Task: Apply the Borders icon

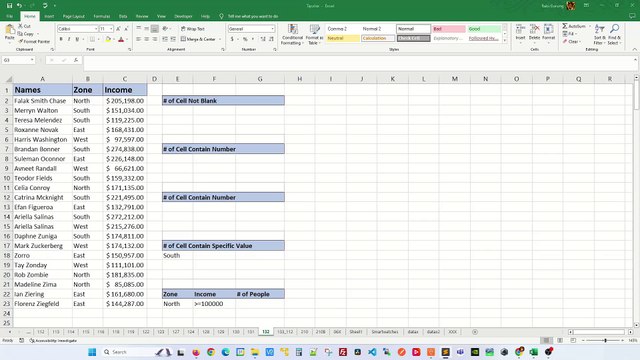Action: coord(92,39)
